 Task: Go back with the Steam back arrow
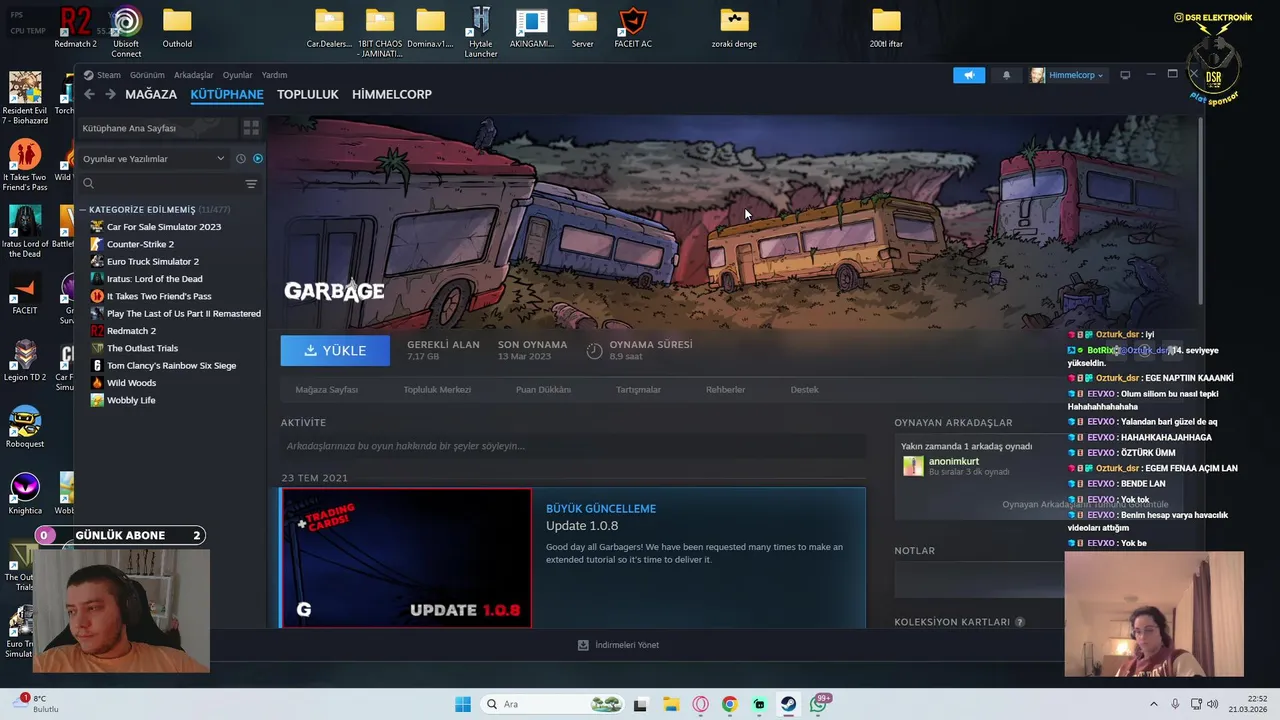pyautogui.click(x=89, y=94)
